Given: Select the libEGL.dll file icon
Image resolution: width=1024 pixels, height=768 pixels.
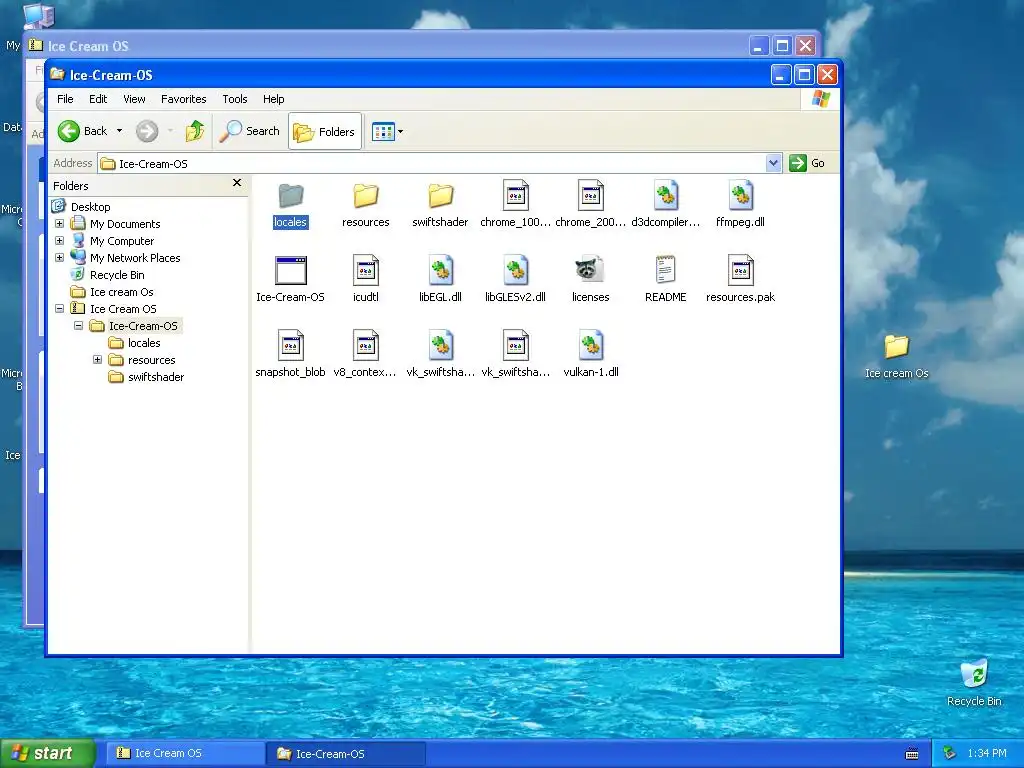Looking at the screenshot, I should click(x=441, y=270).
